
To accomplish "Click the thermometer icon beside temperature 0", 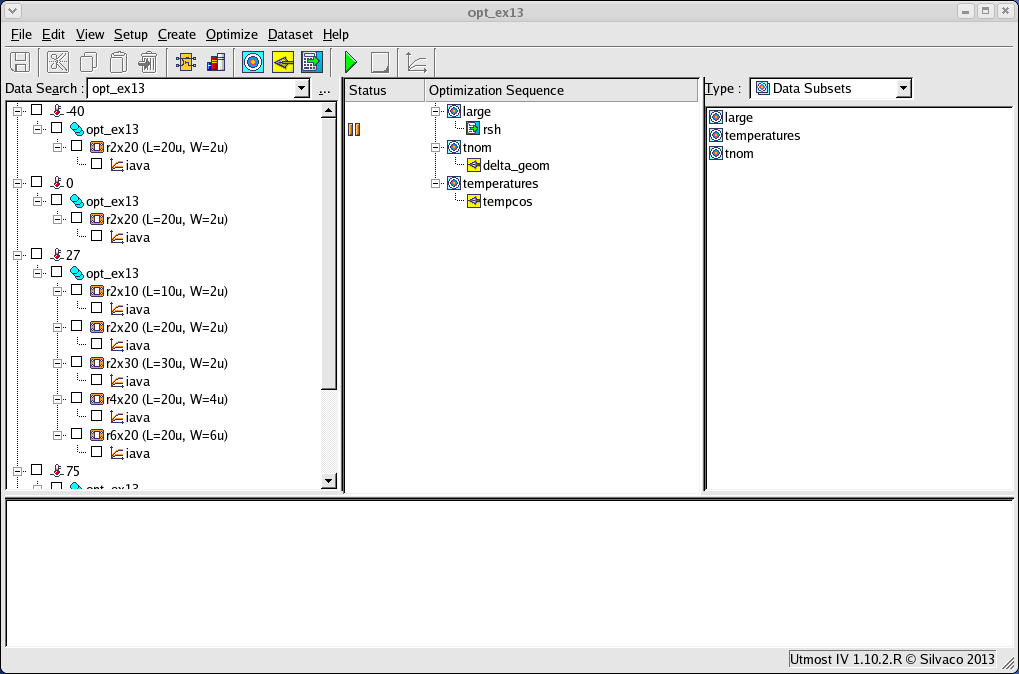I will coord(57,183).
